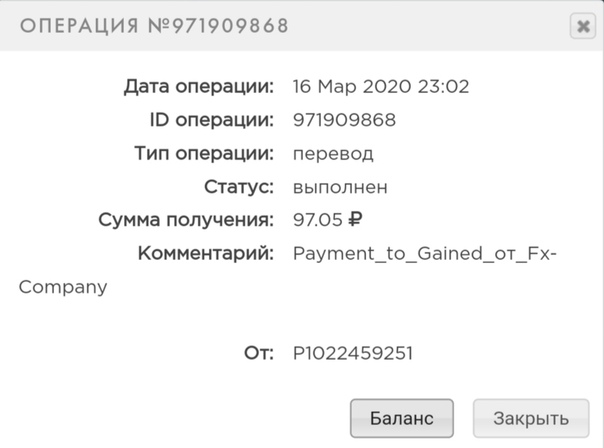Click the status value выполнен
The image size is (604, 448).
coord(340,187)
